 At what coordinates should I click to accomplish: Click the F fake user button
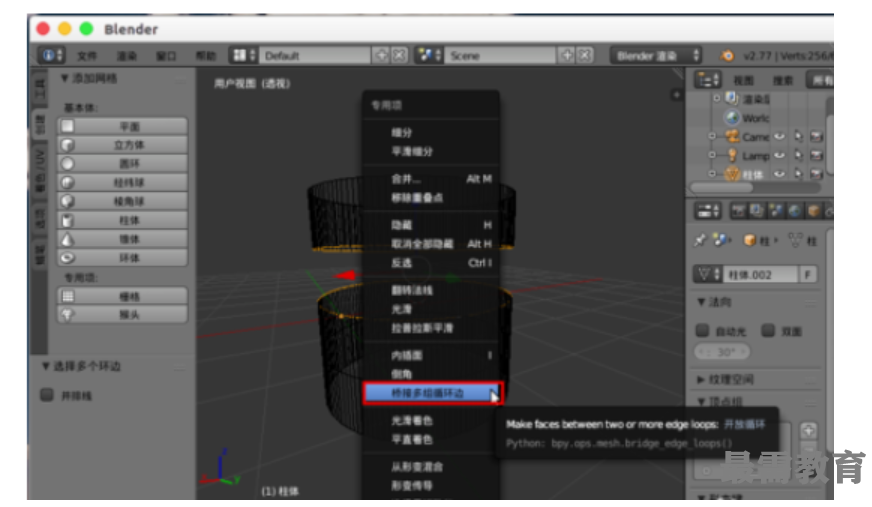[808, 275]
